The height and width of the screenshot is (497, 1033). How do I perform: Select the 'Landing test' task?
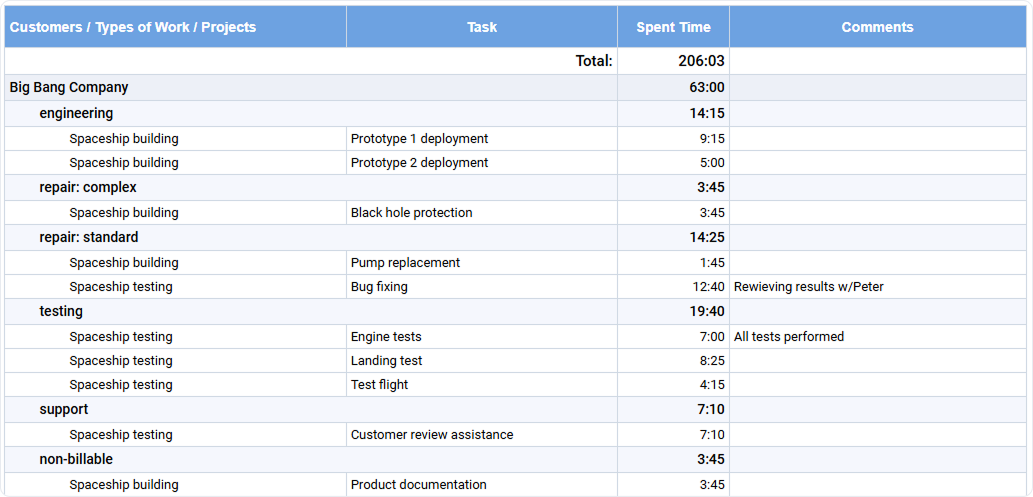[x=387, y=361]
